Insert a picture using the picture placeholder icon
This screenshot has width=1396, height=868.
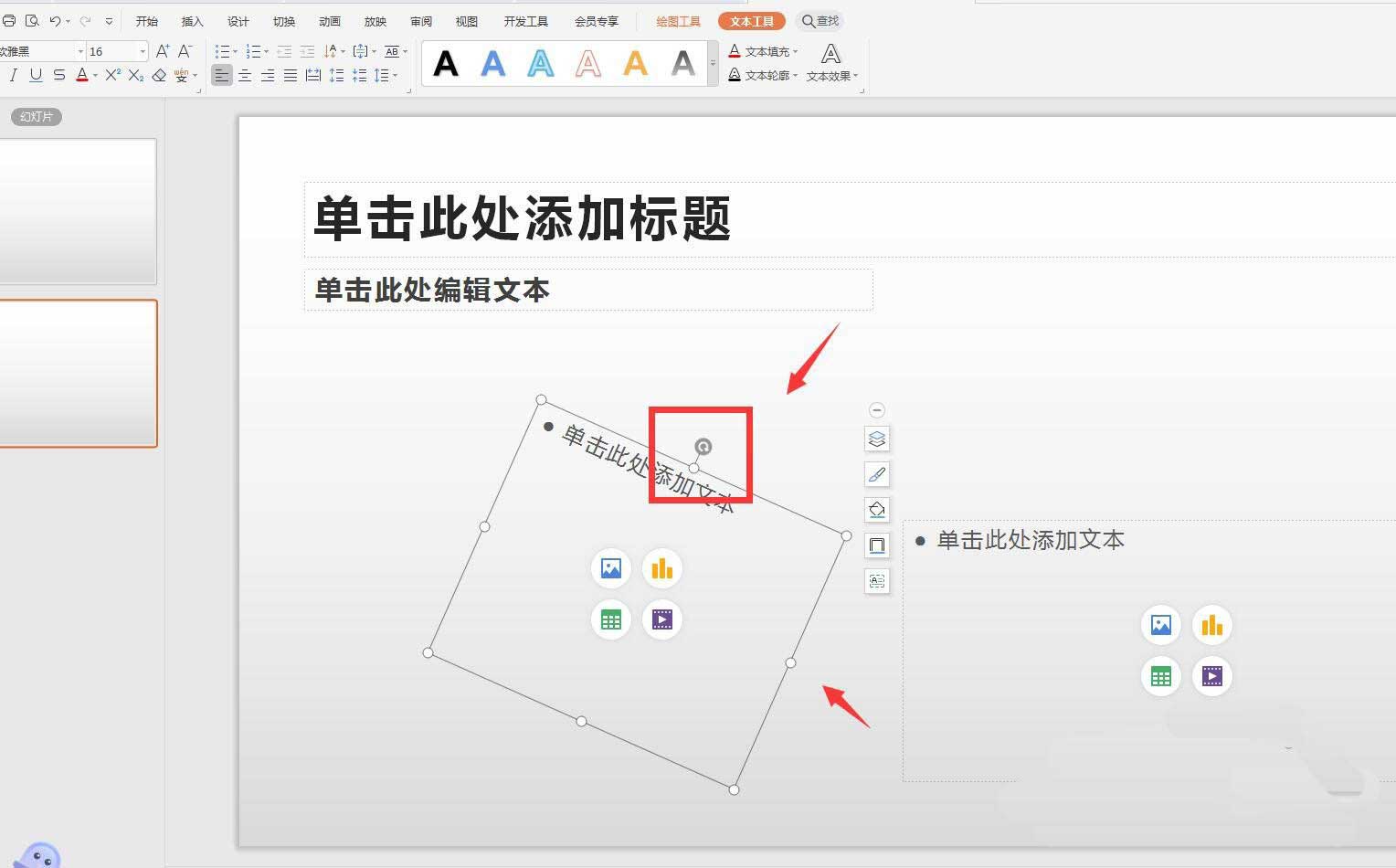click(x=610, y=567)
